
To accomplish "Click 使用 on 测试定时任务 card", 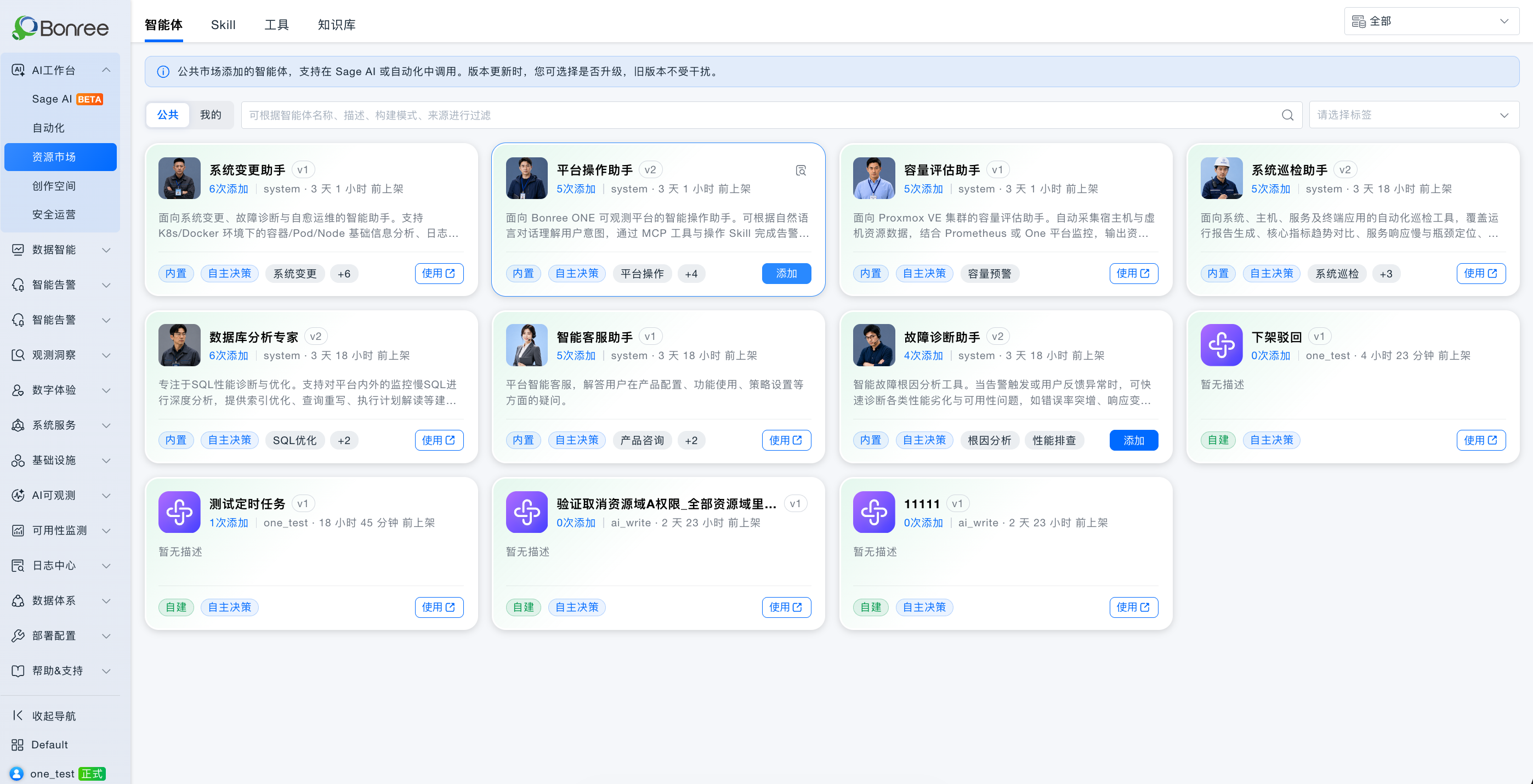I will point(439,607).
